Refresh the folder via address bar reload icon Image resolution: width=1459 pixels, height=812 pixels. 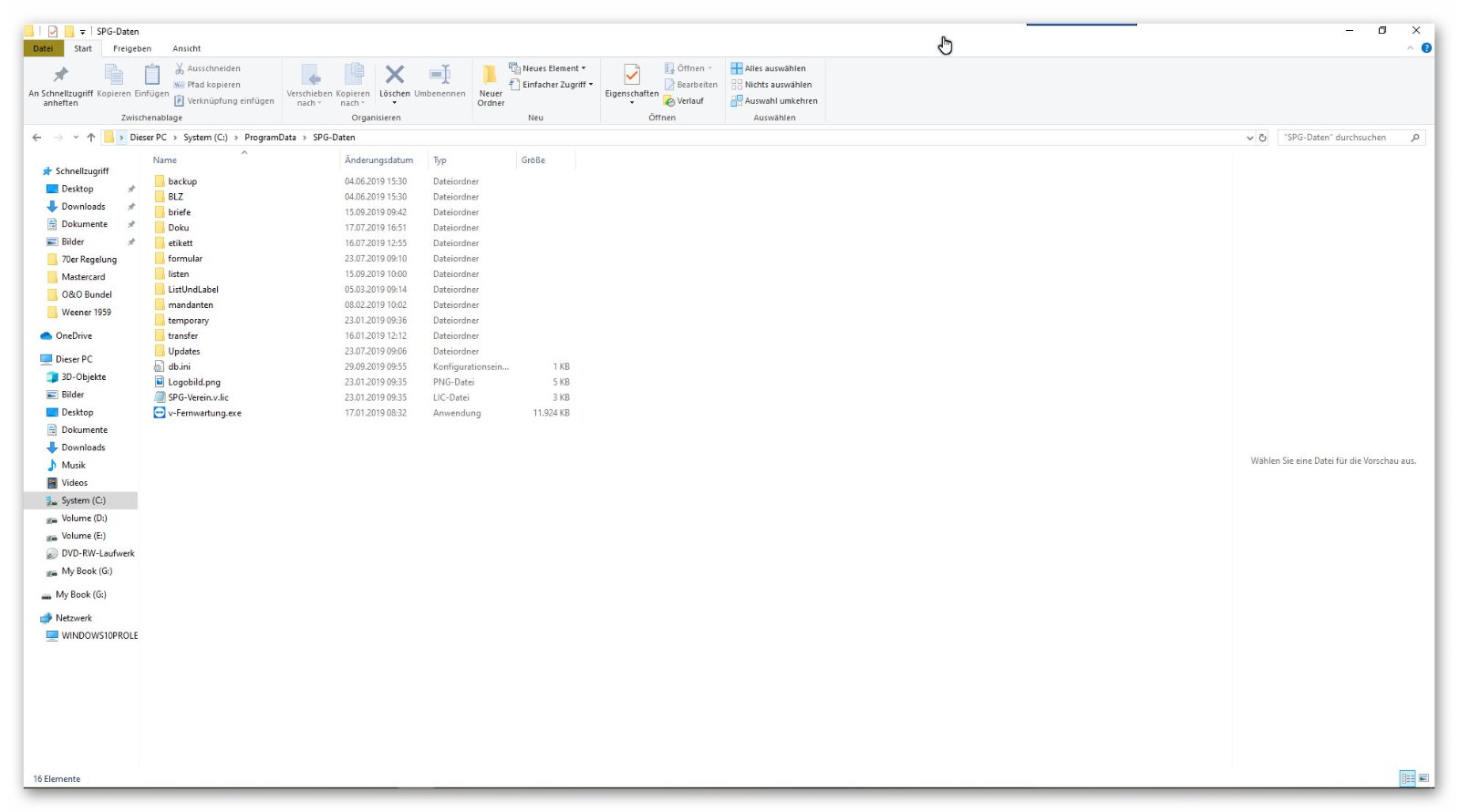1263,138
